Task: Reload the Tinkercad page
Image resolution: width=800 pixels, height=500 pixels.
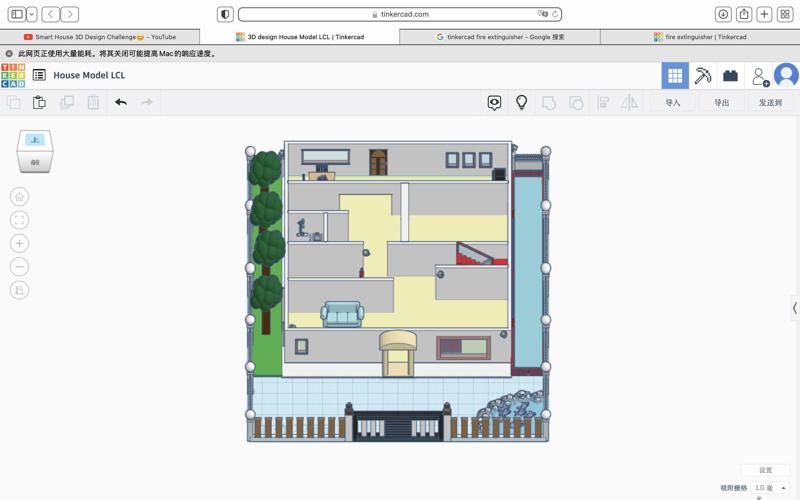Action: pyautogui.click(x=555, y=14)
